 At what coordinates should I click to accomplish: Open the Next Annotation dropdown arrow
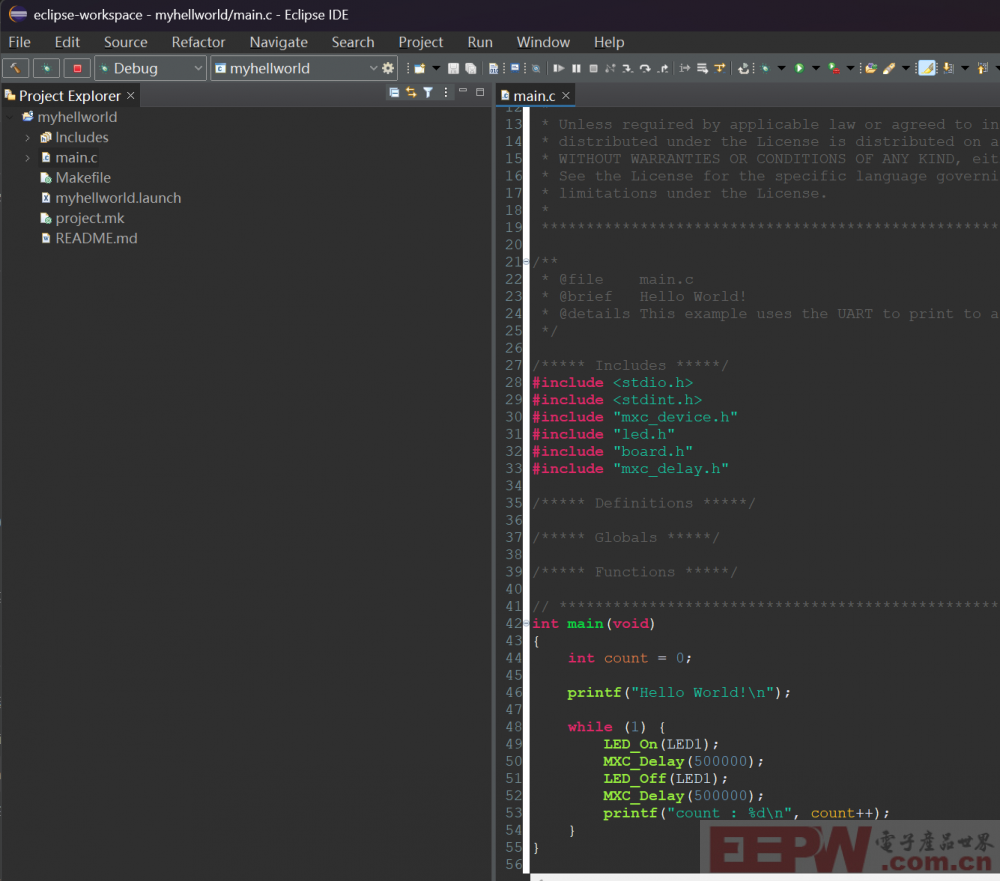(965, 68)
